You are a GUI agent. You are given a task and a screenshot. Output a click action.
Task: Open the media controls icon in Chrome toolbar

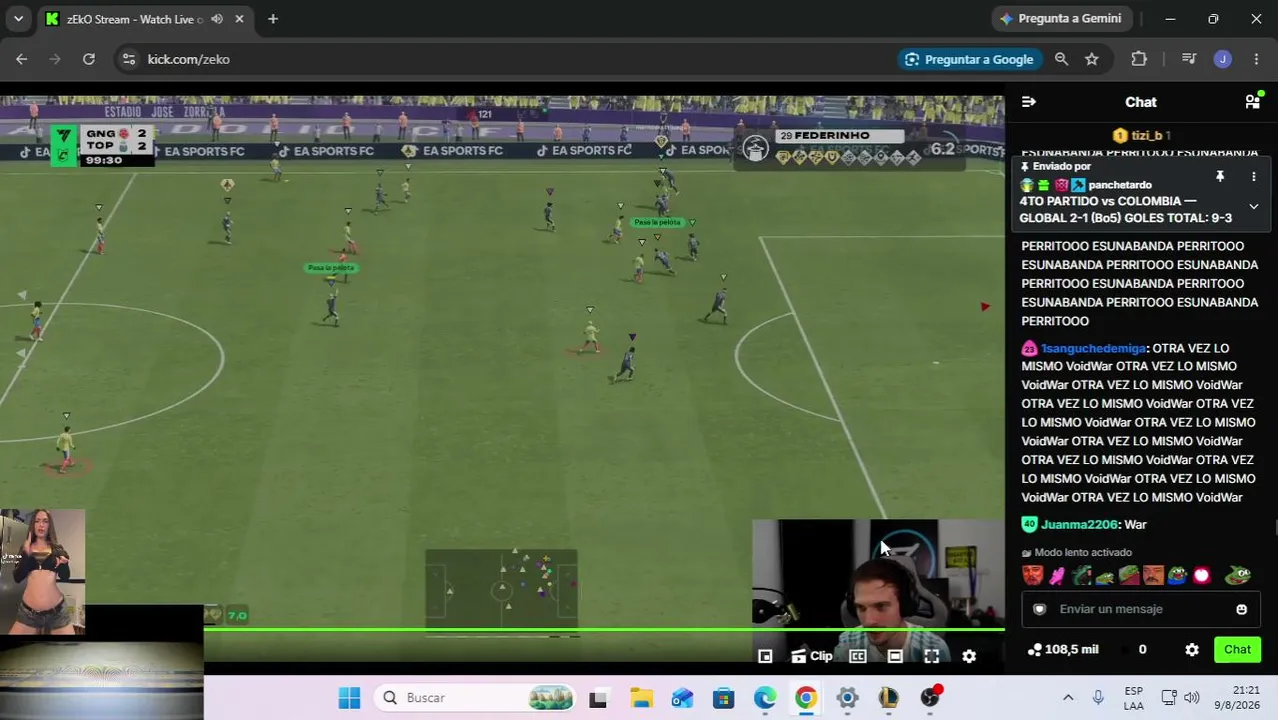pos(1189,59)
